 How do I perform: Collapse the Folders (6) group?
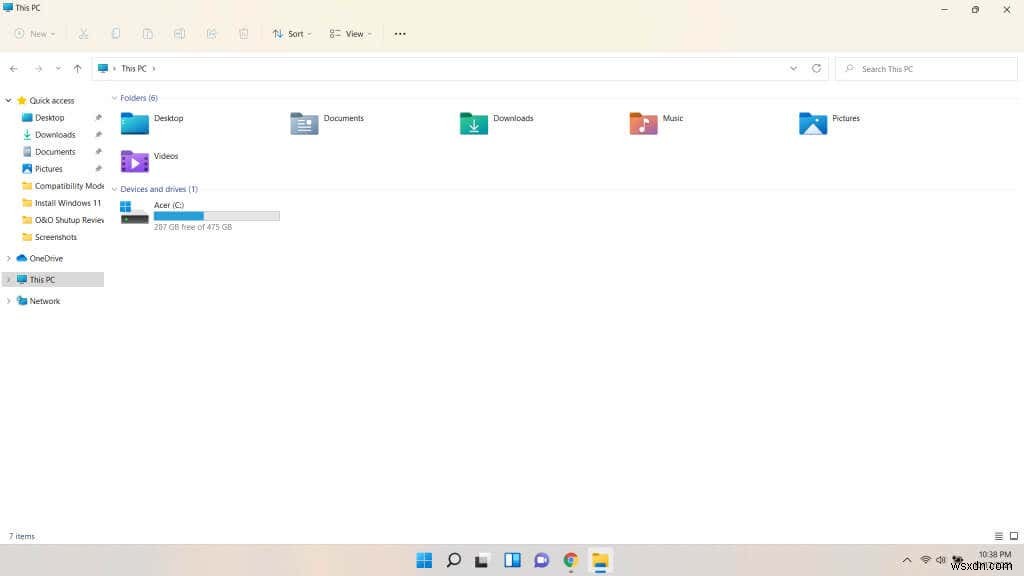coord(114,98)
